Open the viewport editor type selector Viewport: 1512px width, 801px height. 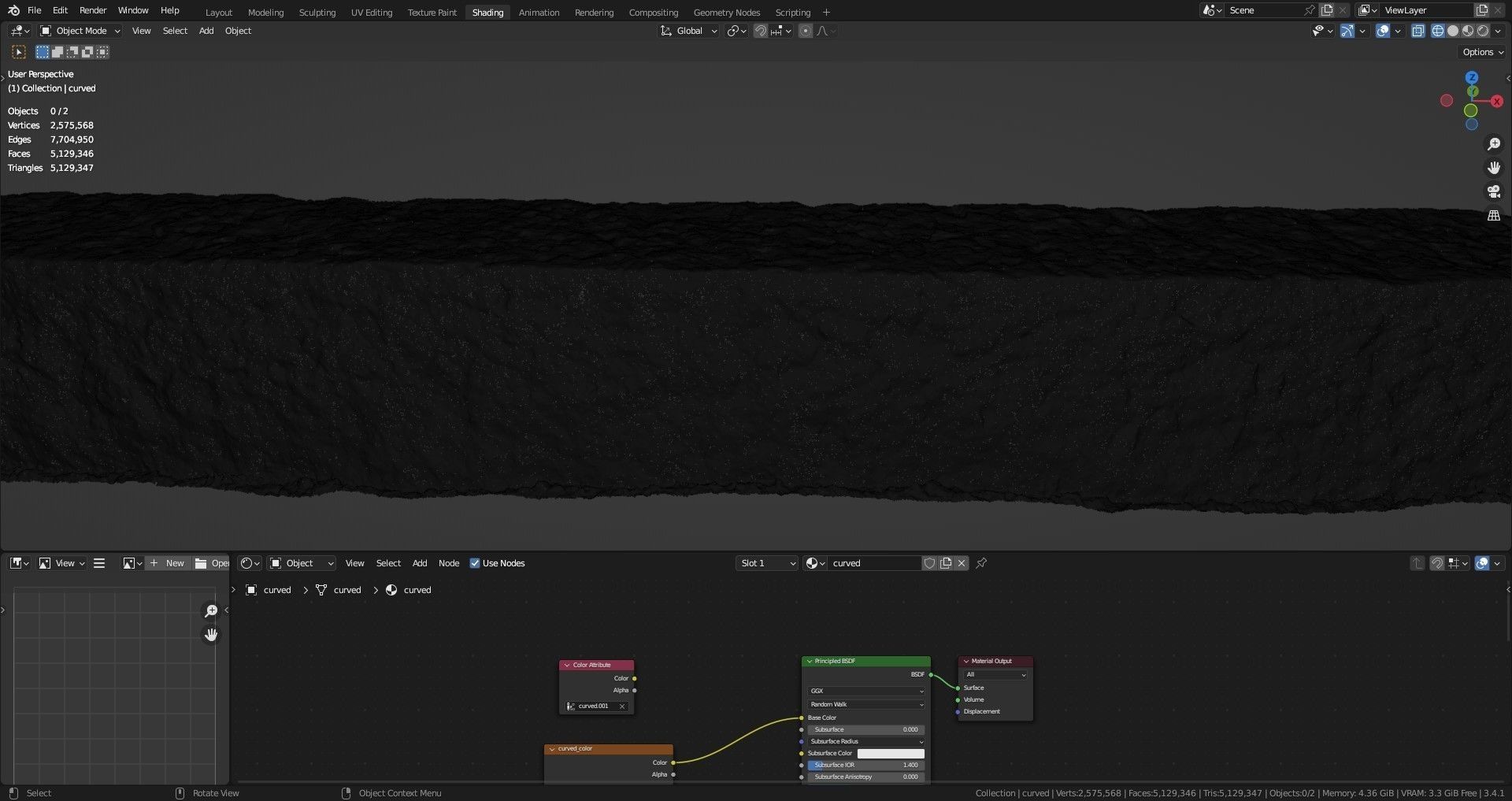(20, 31)
